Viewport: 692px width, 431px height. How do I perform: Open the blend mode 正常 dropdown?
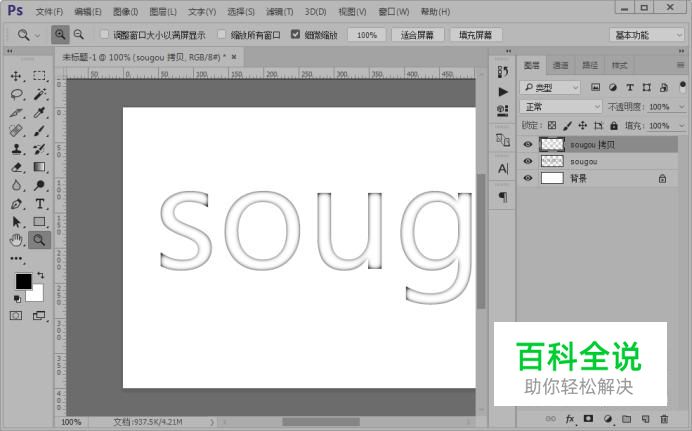click(x=560, y=107)
